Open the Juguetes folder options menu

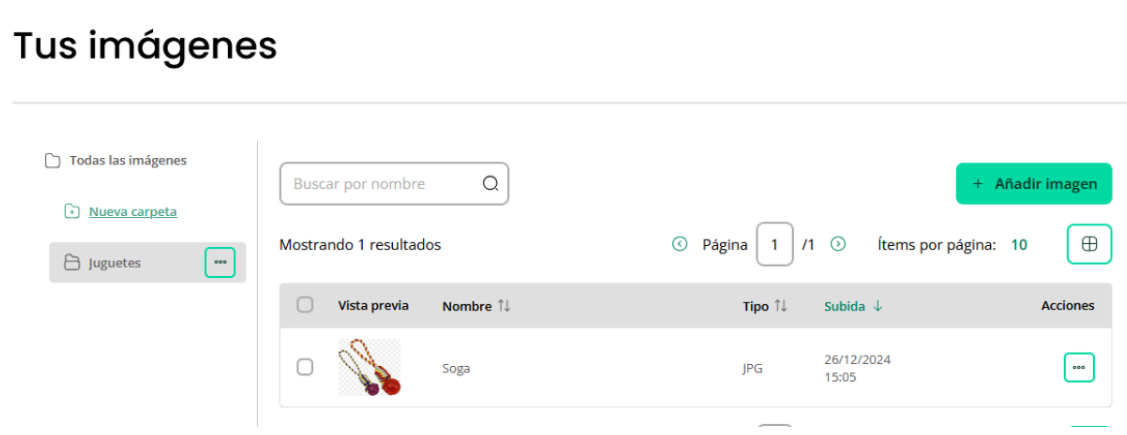pos(220,262)
